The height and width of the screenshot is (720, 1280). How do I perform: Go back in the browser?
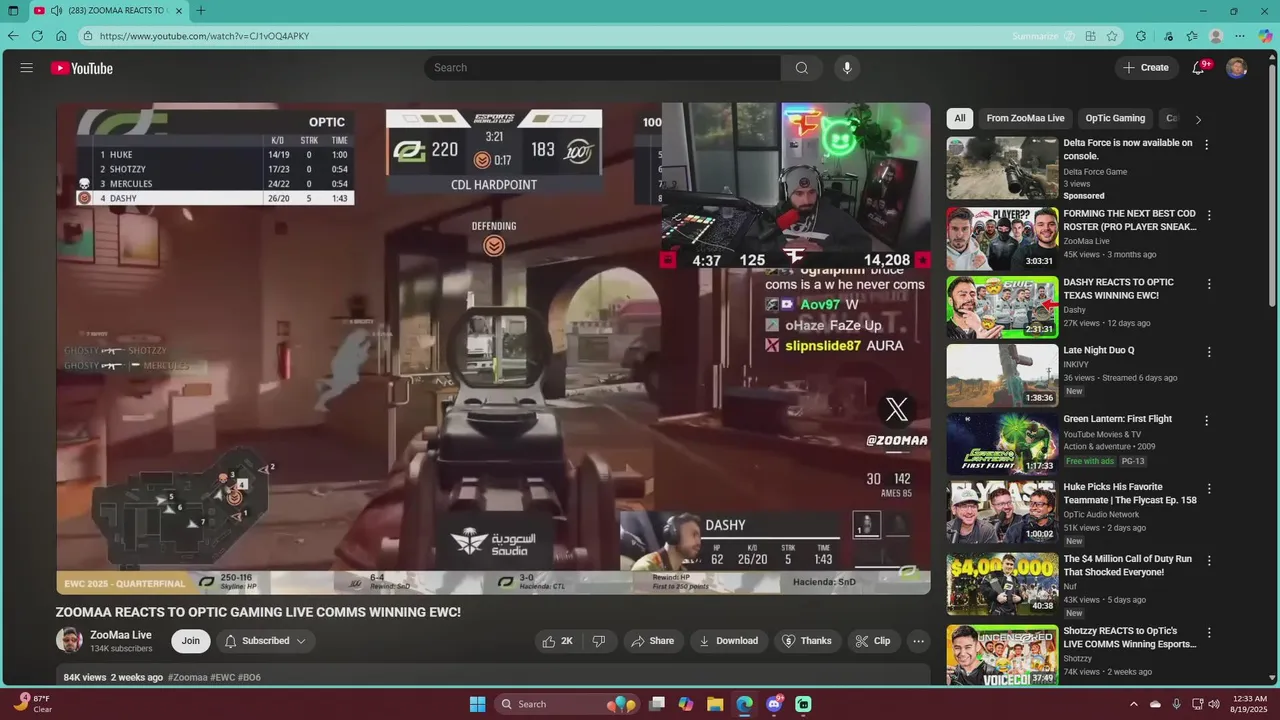13,36
